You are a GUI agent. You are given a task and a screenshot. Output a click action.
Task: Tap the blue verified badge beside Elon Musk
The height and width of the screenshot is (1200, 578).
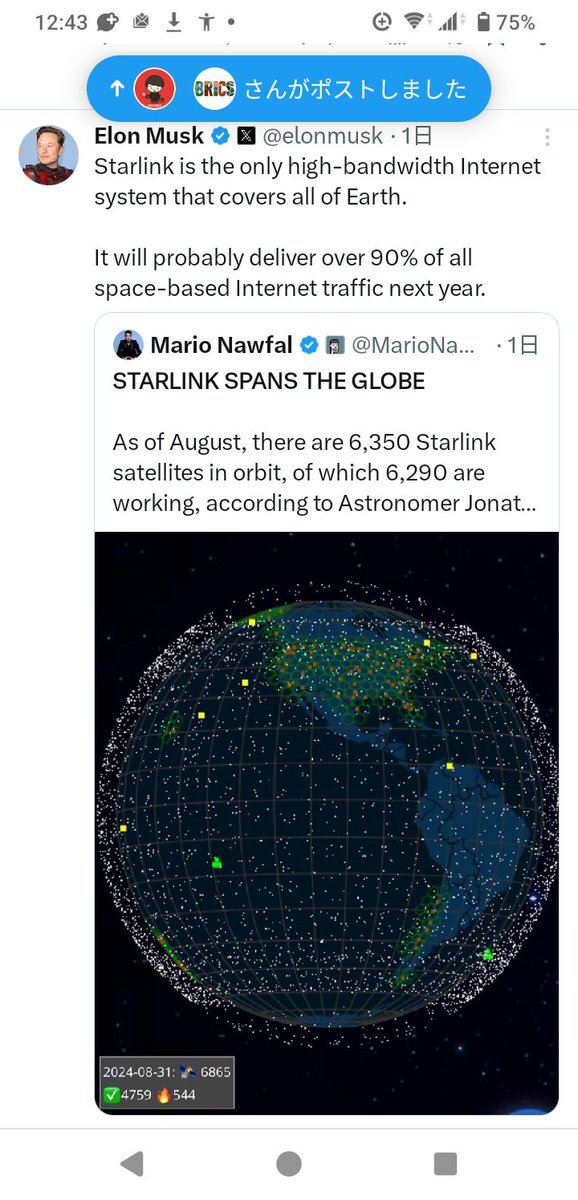click(x=220, y=136)
